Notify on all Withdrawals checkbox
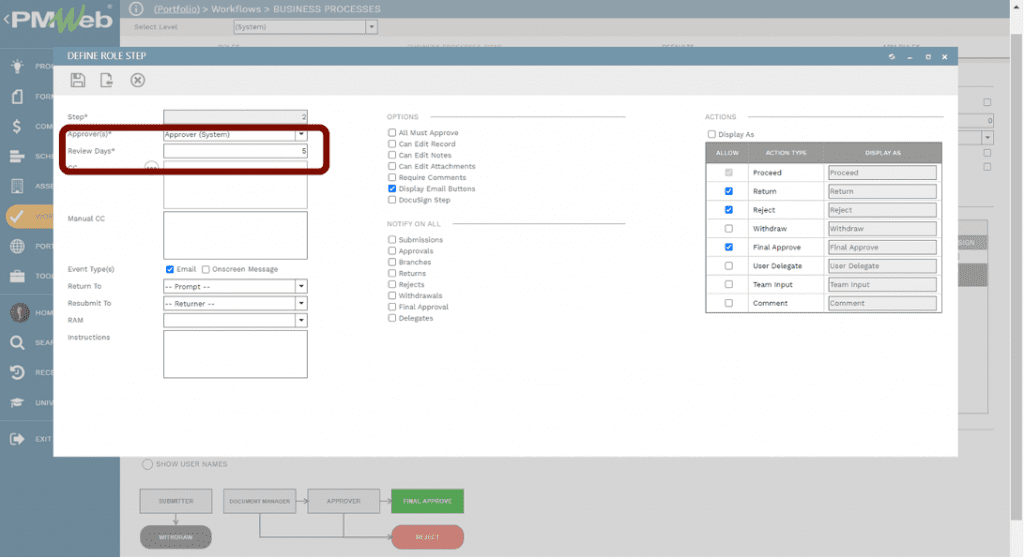1024x558 pixels. [x=392, y=295]
